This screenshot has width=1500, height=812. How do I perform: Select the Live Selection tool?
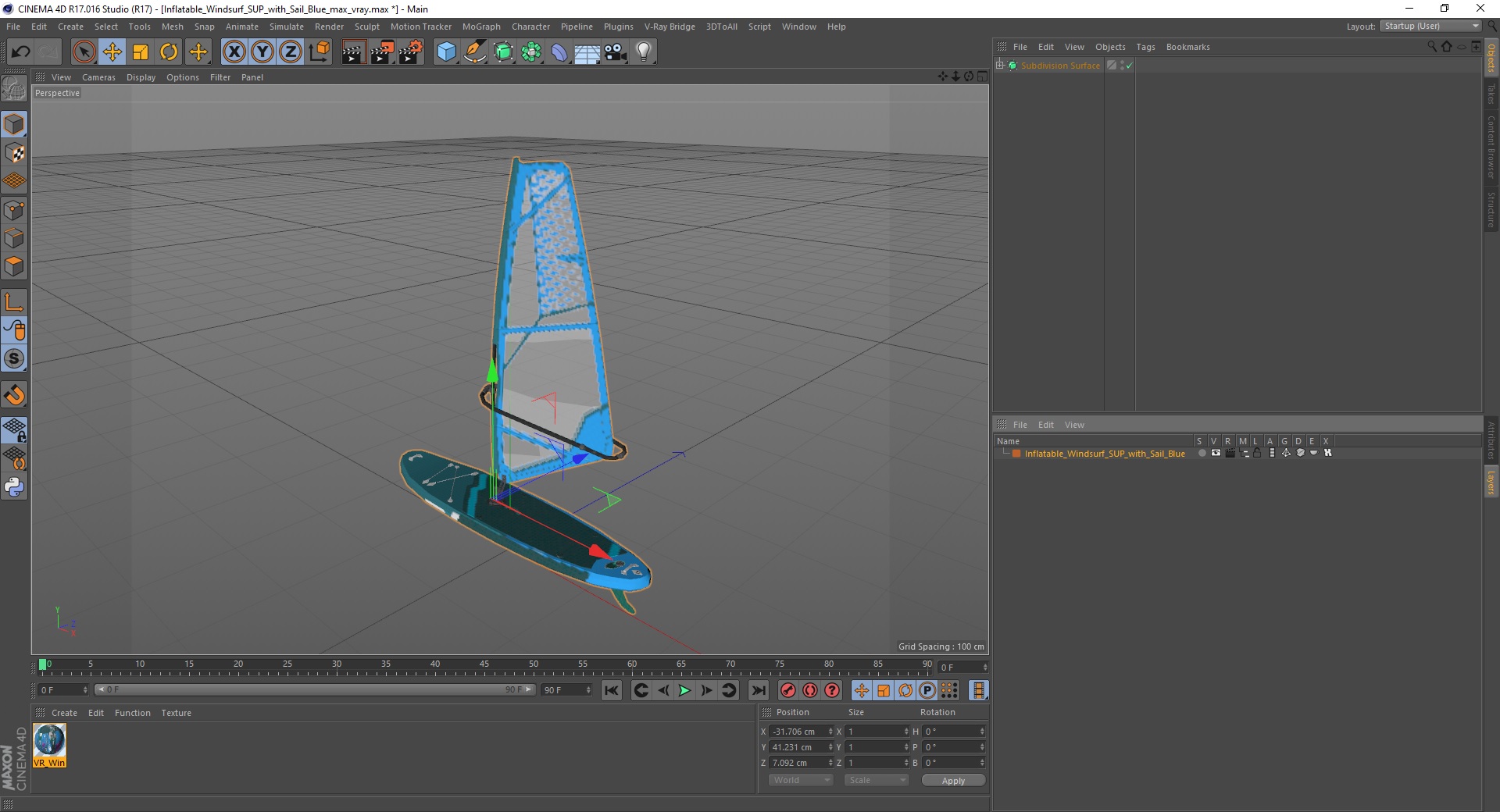click(x=84, y=52)
